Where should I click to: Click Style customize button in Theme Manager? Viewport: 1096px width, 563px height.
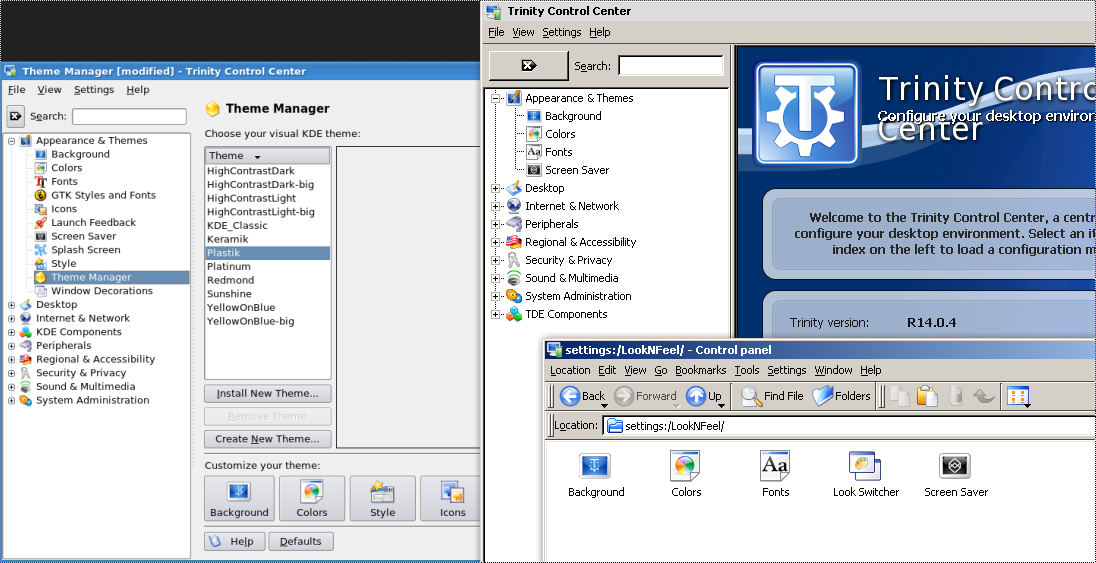pos(382,499)
